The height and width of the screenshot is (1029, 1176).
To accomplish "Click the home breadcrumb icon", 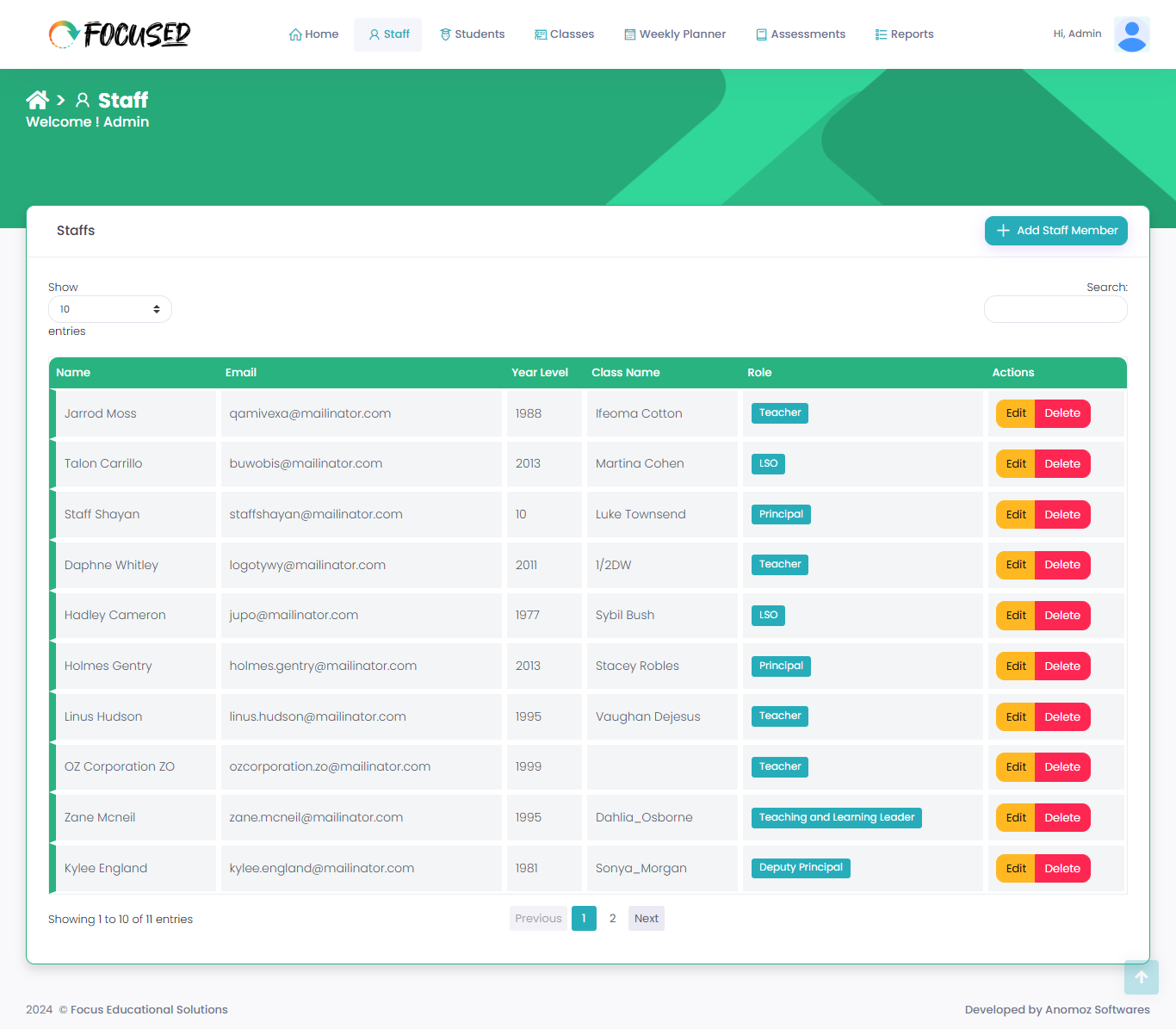I will [x=37, y=100].
